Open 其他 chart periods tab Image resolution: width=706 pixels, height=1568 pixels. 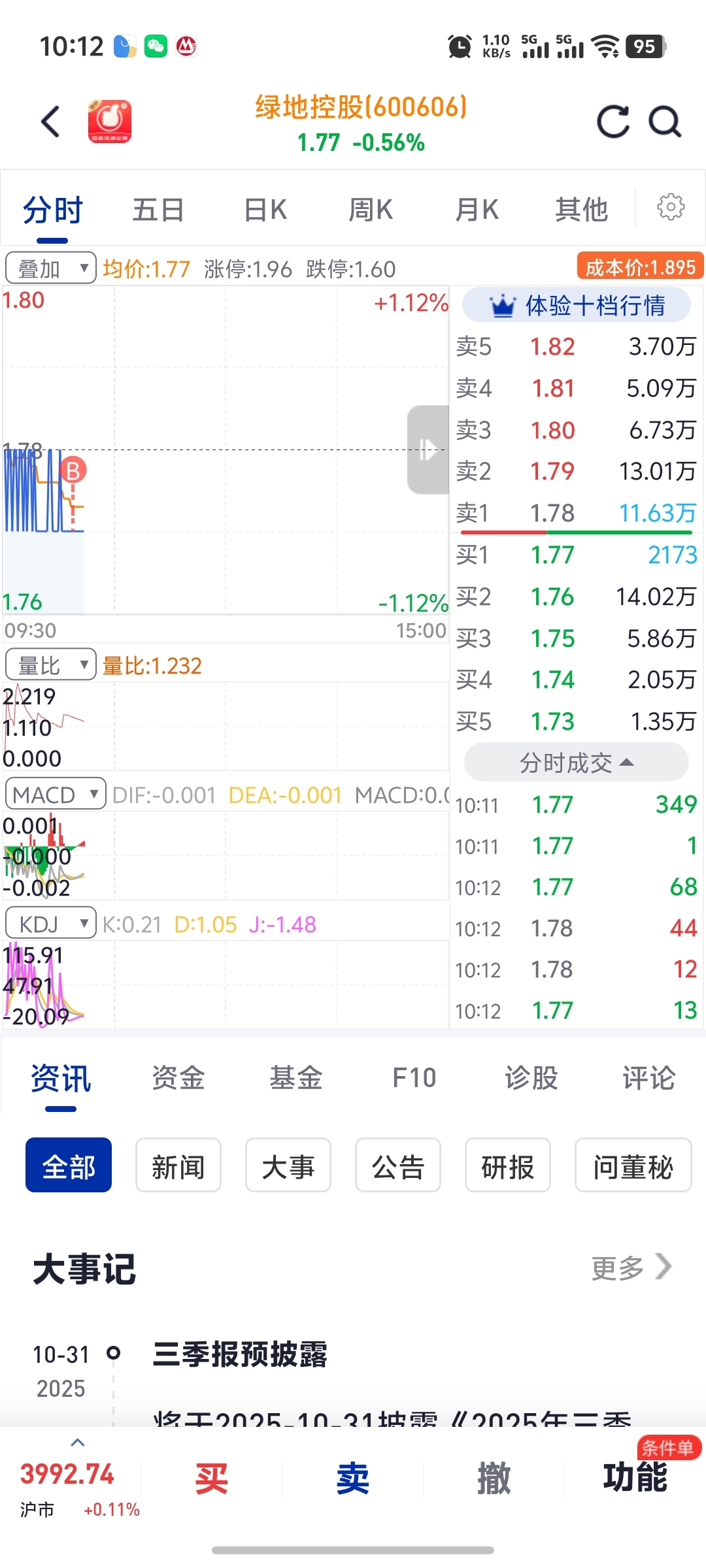[x=582, y=210]
